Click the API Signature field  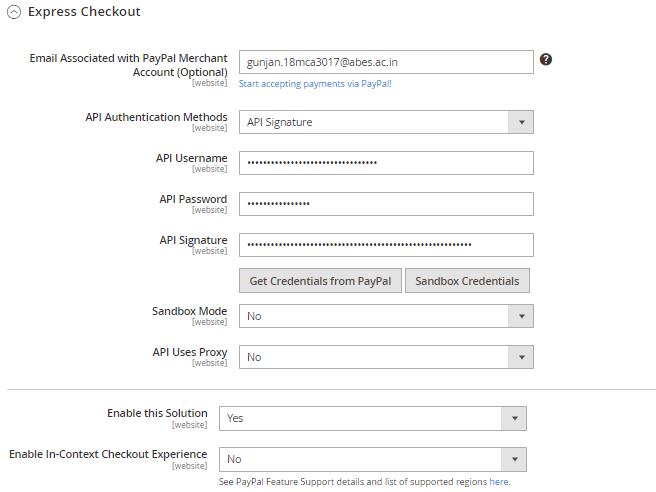coord(386,245)
